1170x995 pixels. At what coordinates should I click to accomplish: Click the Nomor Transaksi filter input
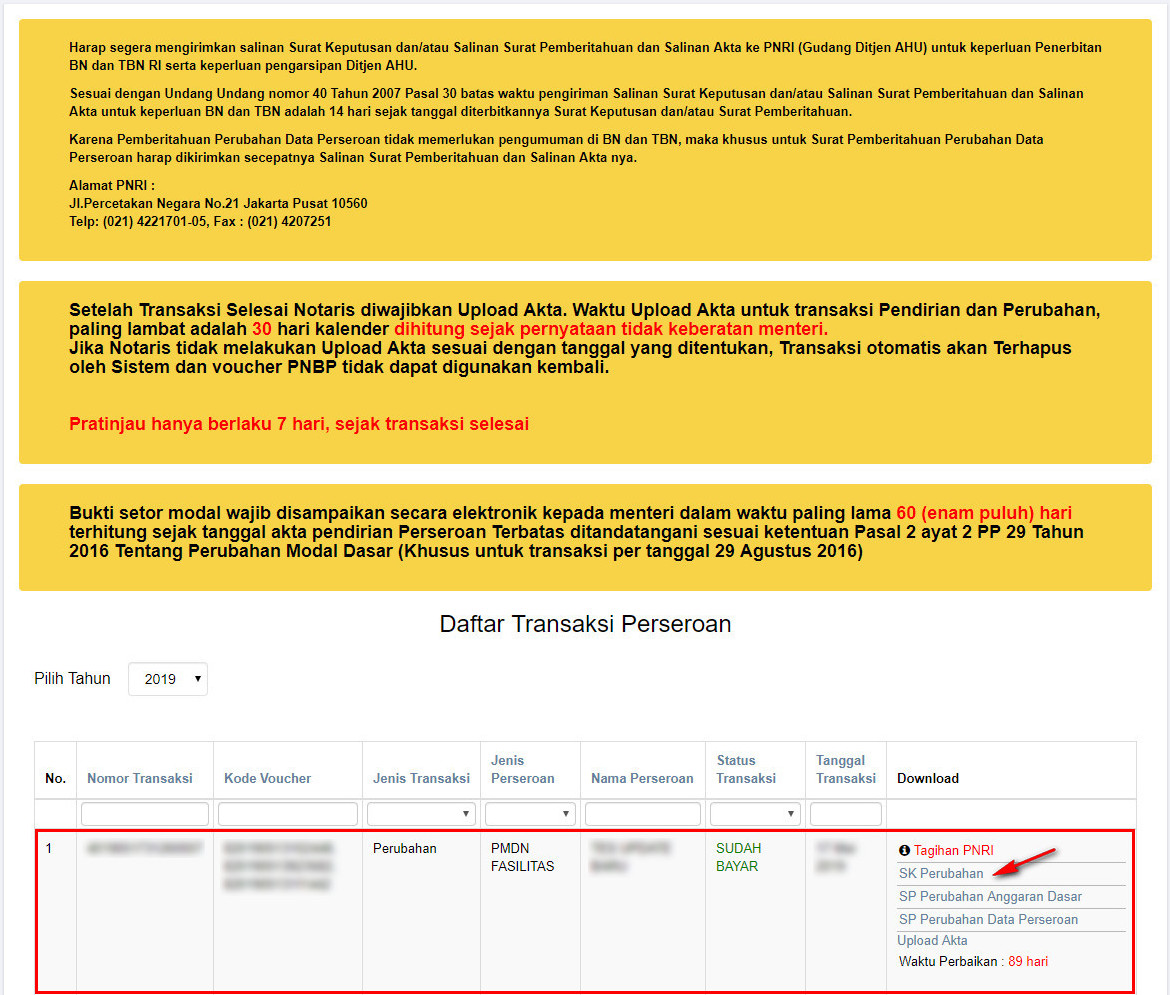[145, 814]
